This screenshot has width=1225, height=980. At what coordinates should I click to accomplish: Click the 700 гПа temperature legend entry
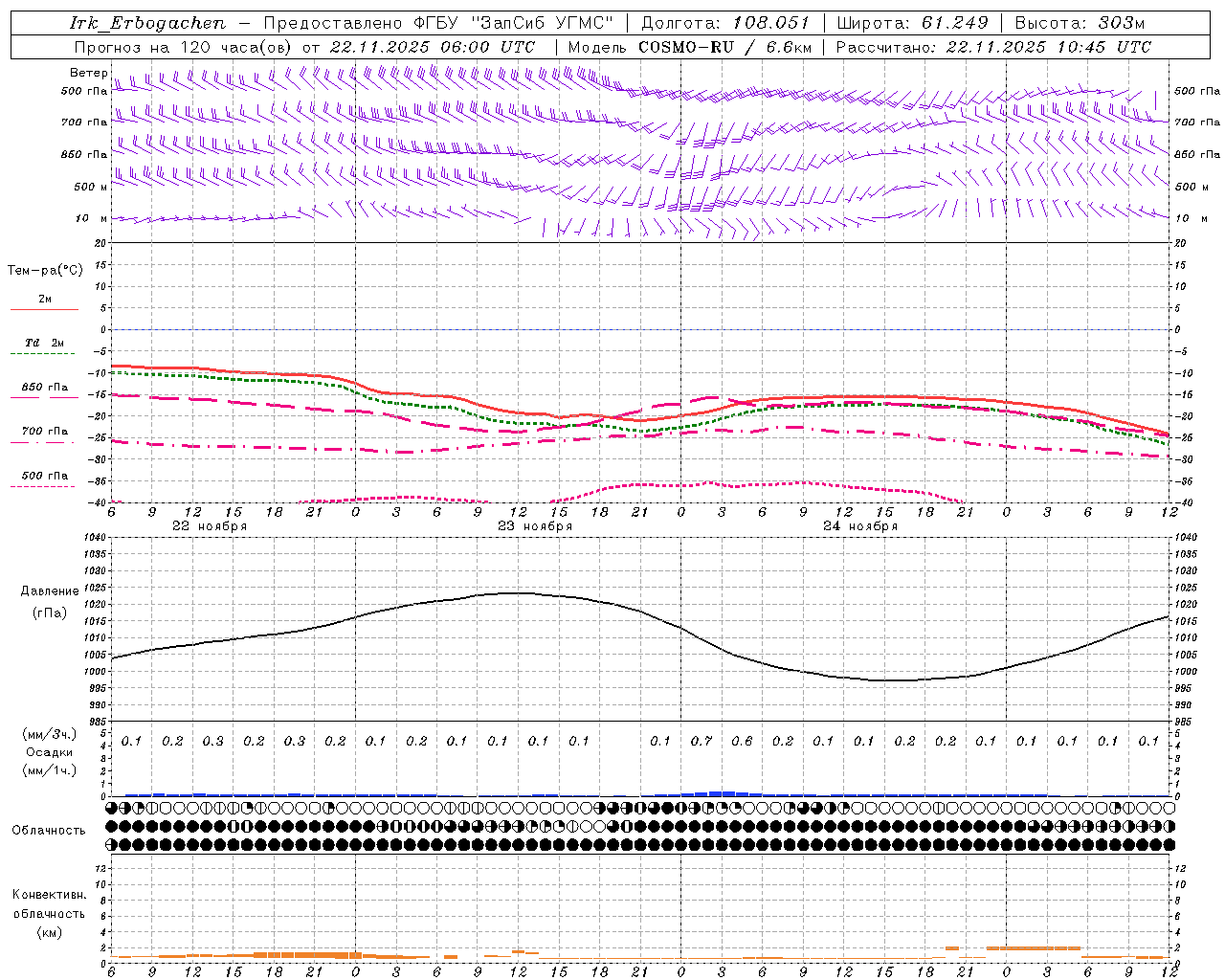click(45, 432)
